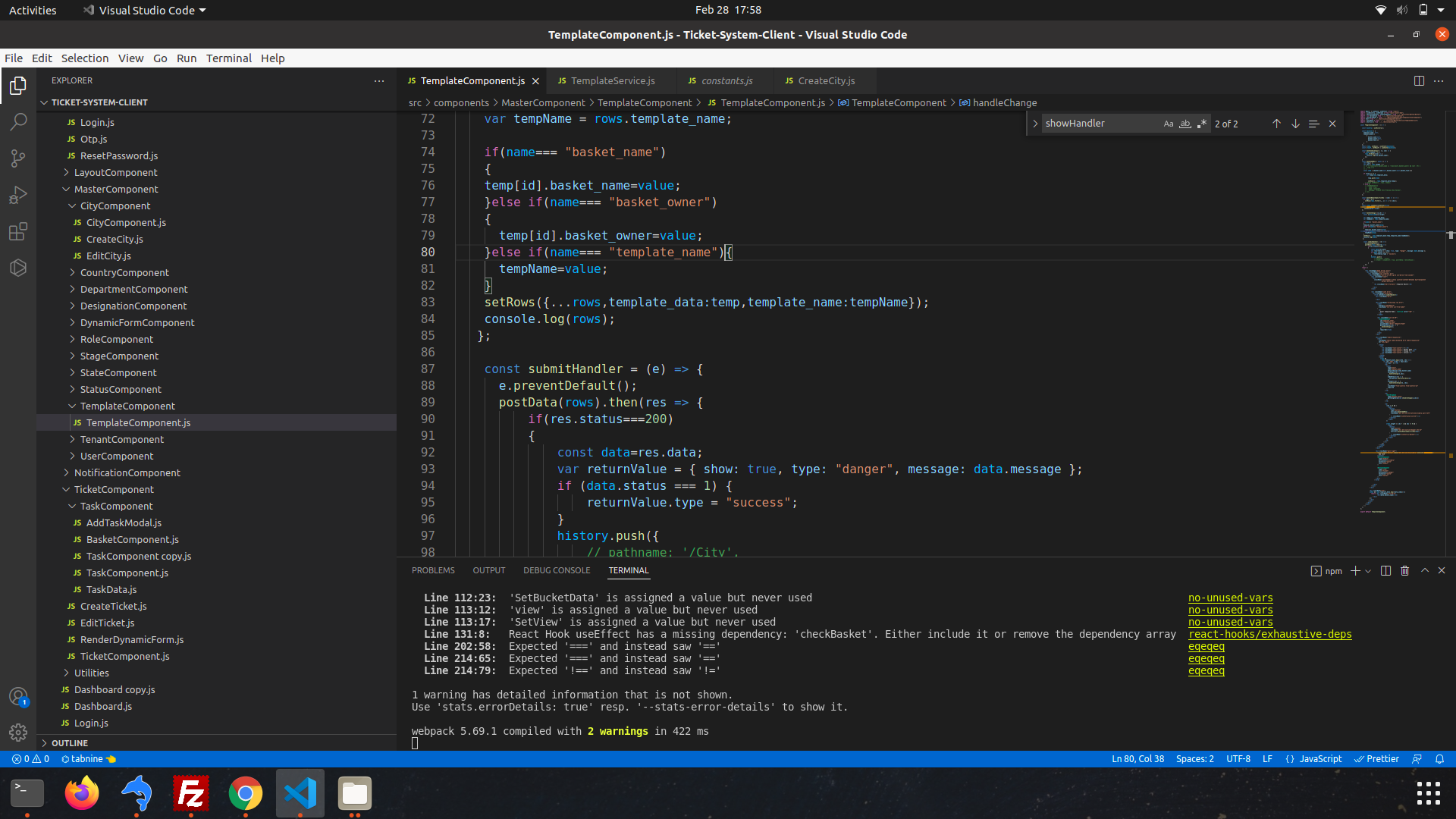The image size is (1456, 819).
Task: Open the Manage gear icon
Action: [x=18, y=733]
